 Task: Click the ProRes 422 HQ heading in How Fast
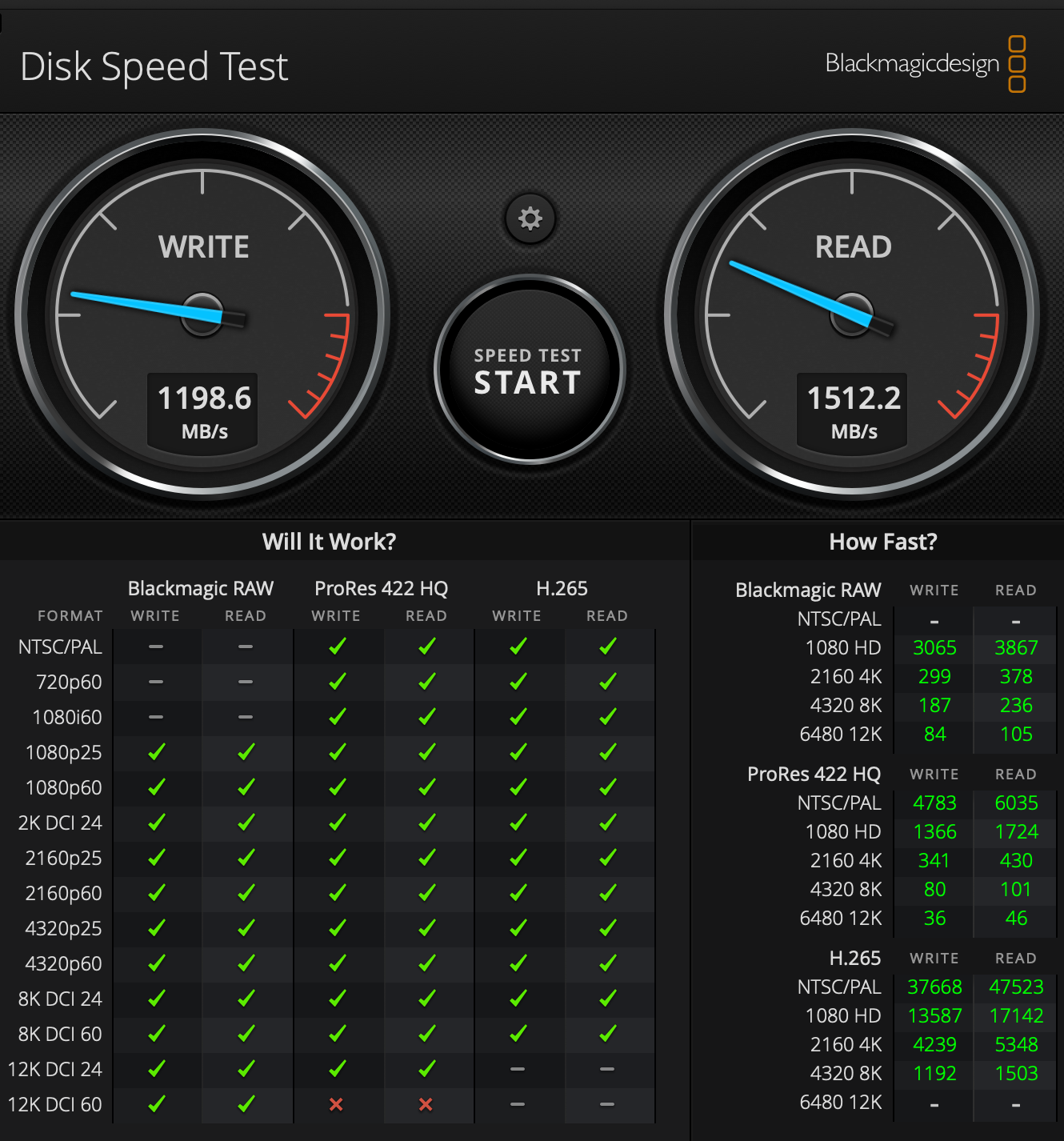tap(814, 775)
